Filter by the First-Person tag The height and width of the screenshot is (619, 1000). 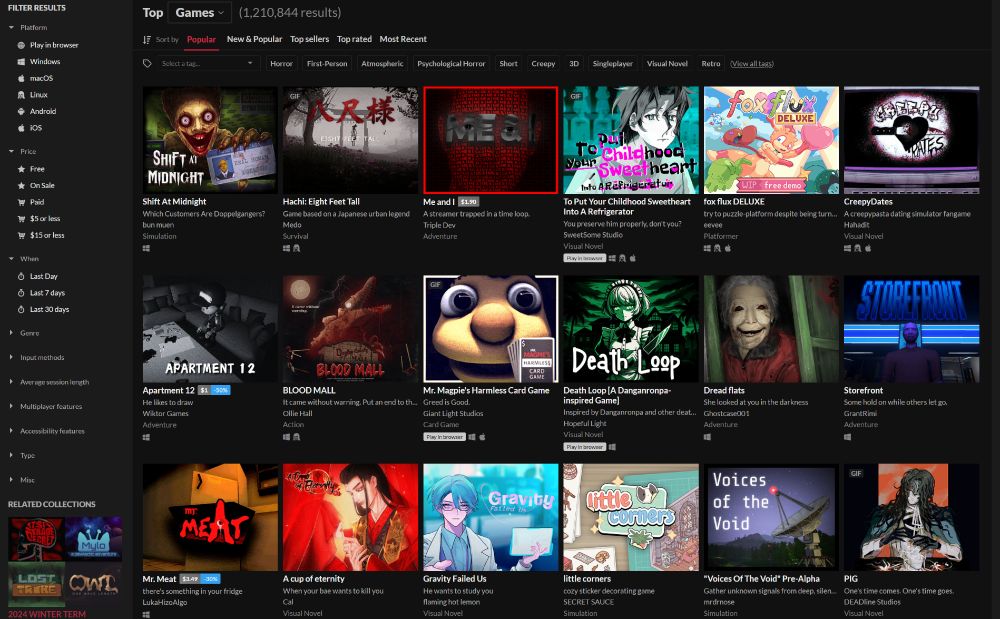coord(327,64)
